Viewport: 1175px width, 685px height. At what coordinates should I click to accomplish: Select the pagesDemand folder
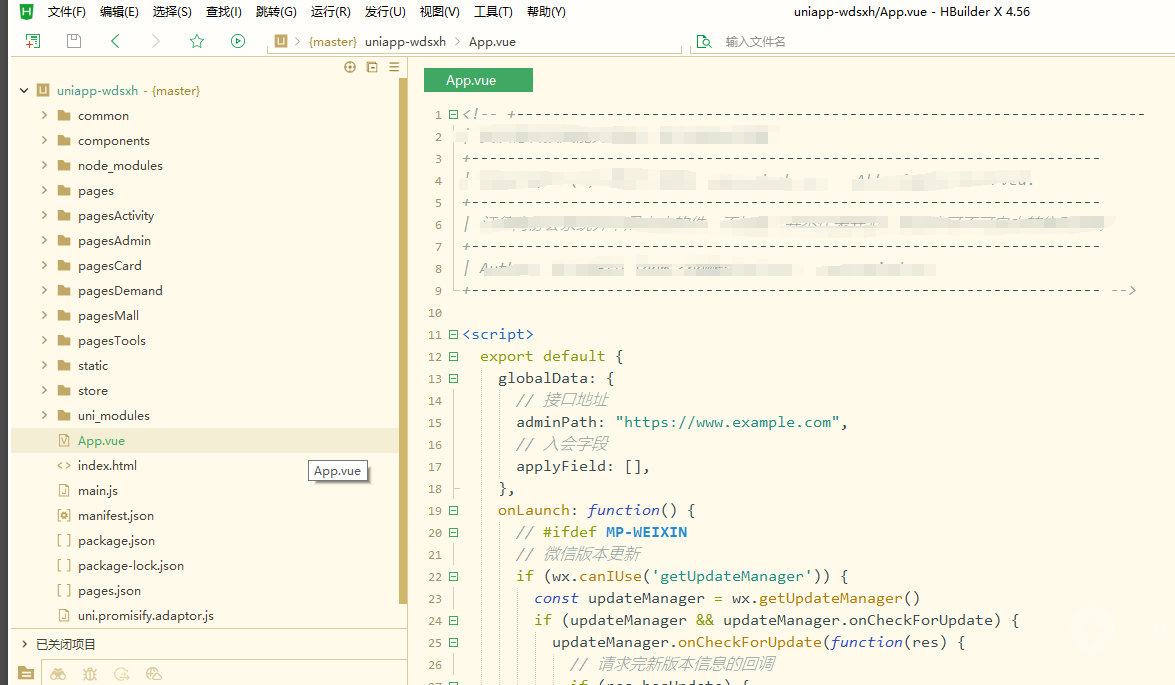click(x=120, y=291)
